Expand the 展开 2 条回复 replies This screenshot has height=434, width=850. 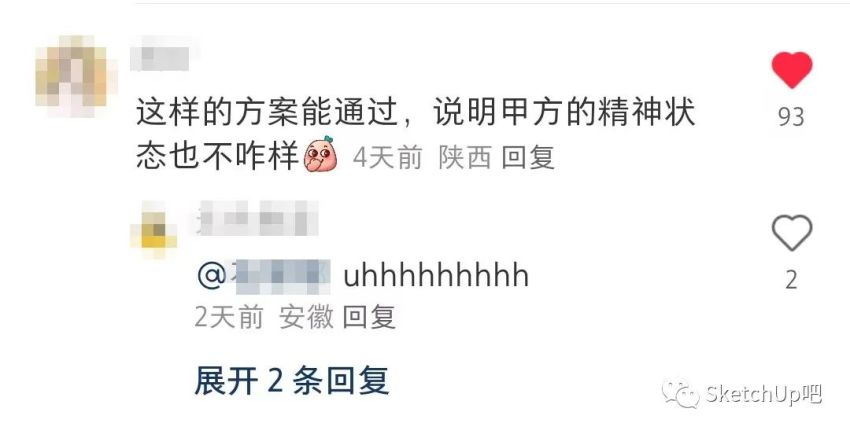coord(292,380)
